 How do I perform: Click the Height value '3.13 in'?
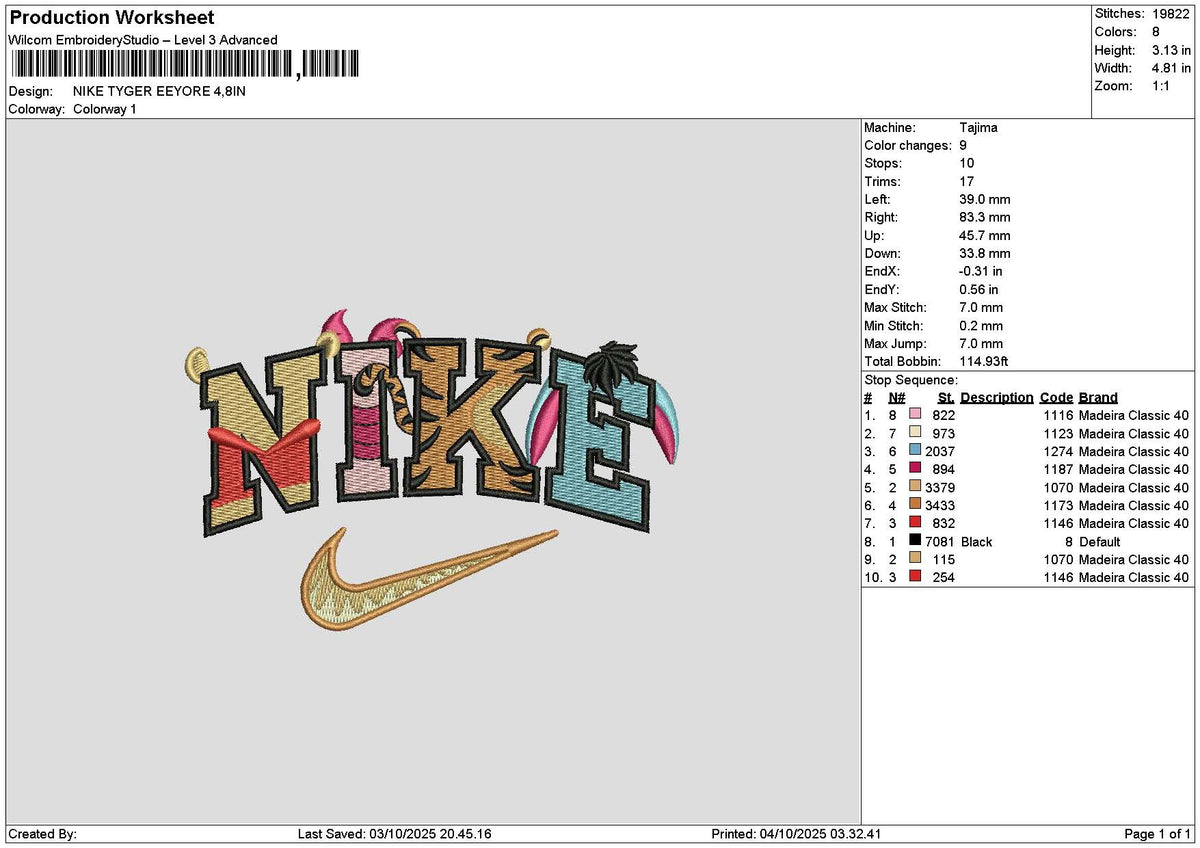[x=1171, y=50]
